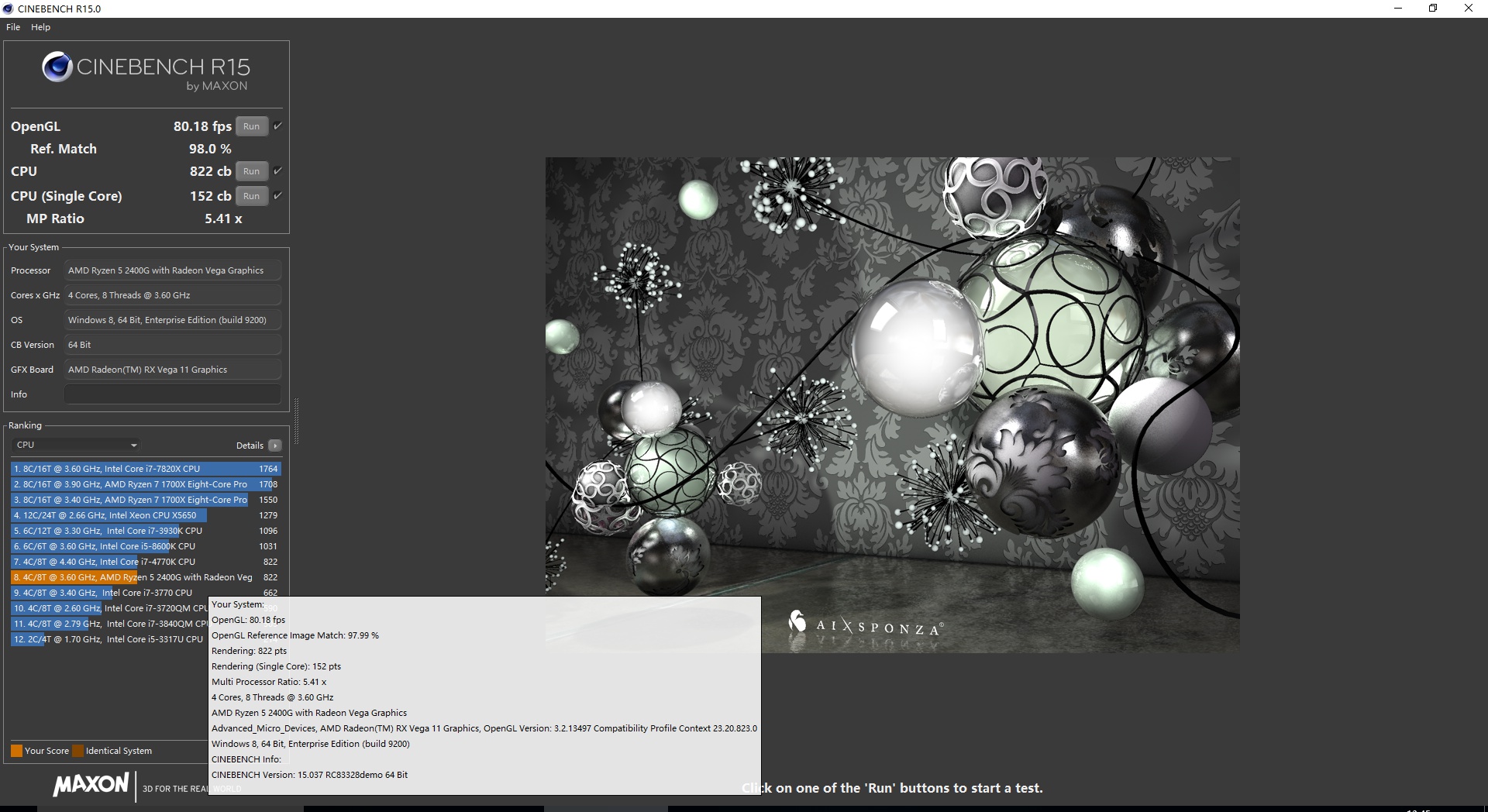This screenshot has height=812, width=1488.
Task: Click the Your Score orange legend swatch
Action: pos(16,751)
